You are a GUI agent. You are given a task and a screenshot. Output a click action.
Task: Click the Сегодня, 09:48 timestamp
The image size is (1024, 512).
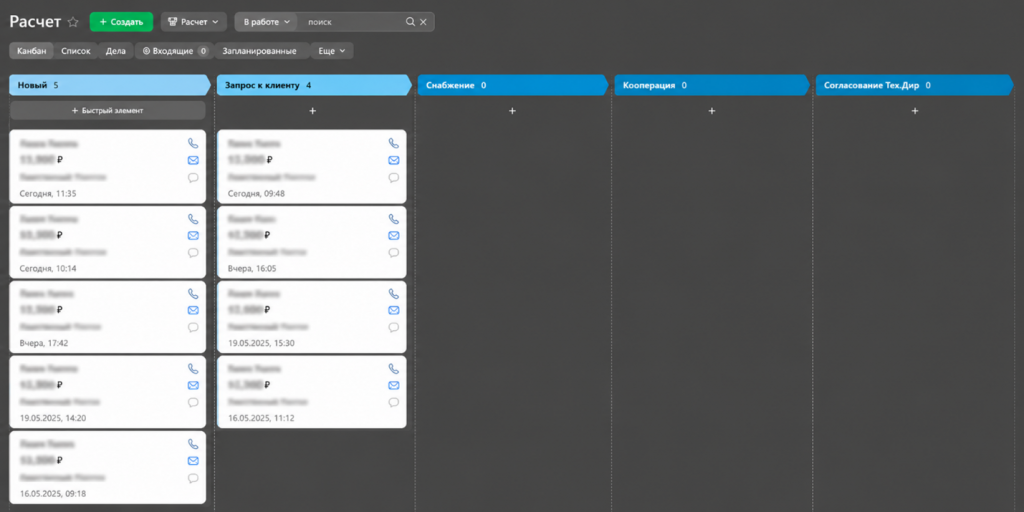(256, 194)
